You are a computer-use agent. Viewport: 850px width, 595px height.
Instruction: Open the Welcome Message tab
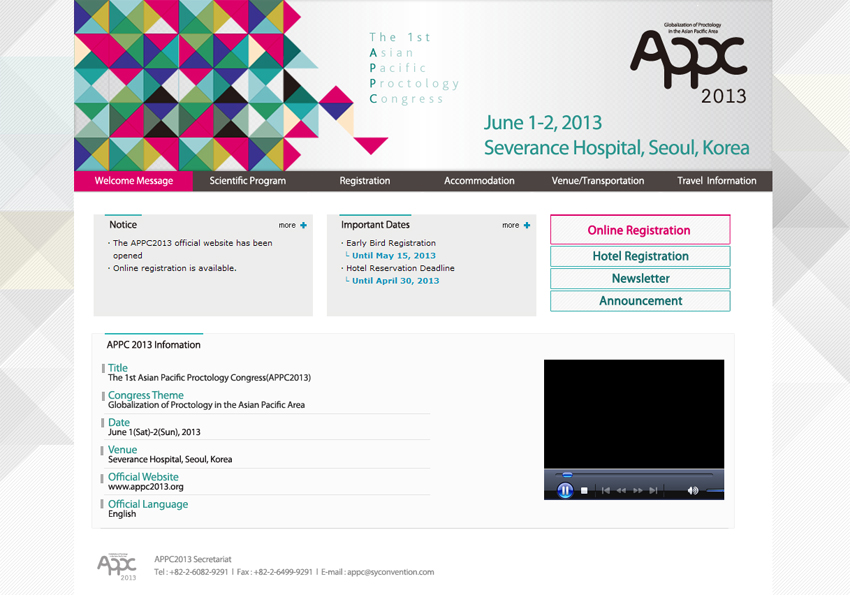pos(133,181)
